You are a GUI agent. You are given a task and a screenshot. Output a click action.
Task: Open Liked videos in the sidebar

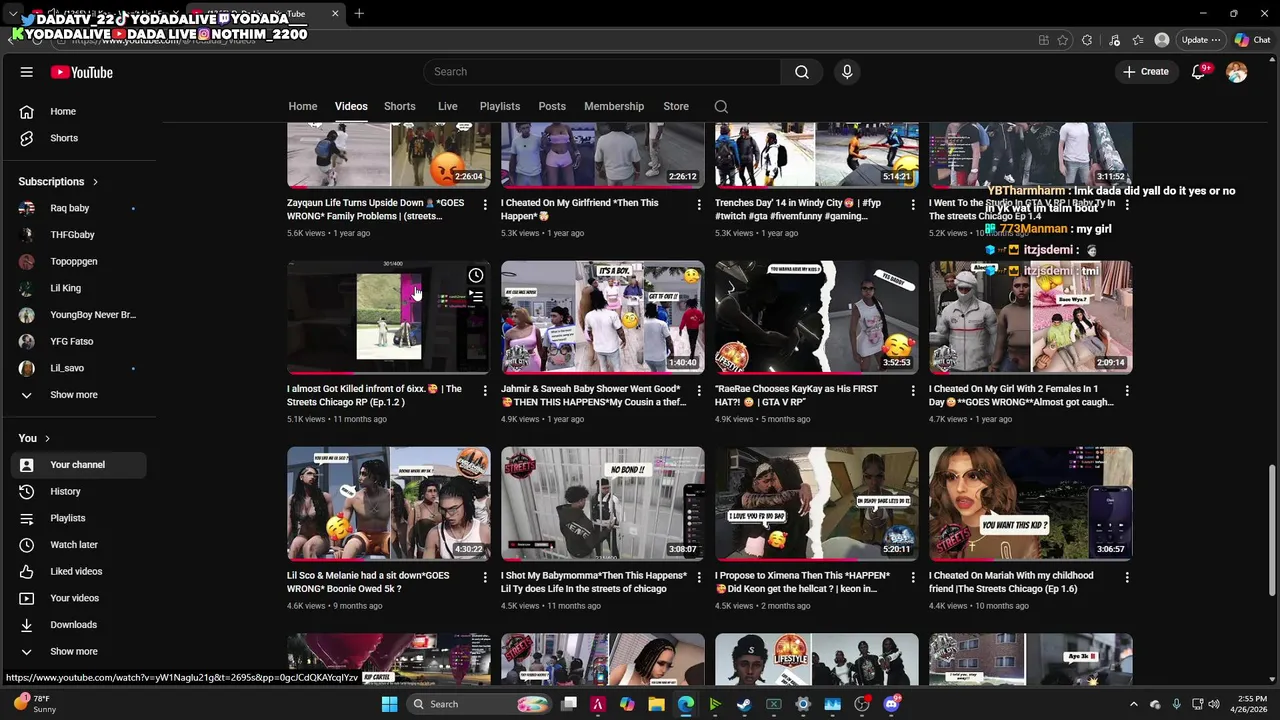pyautogui.click(x=78, y=571)
